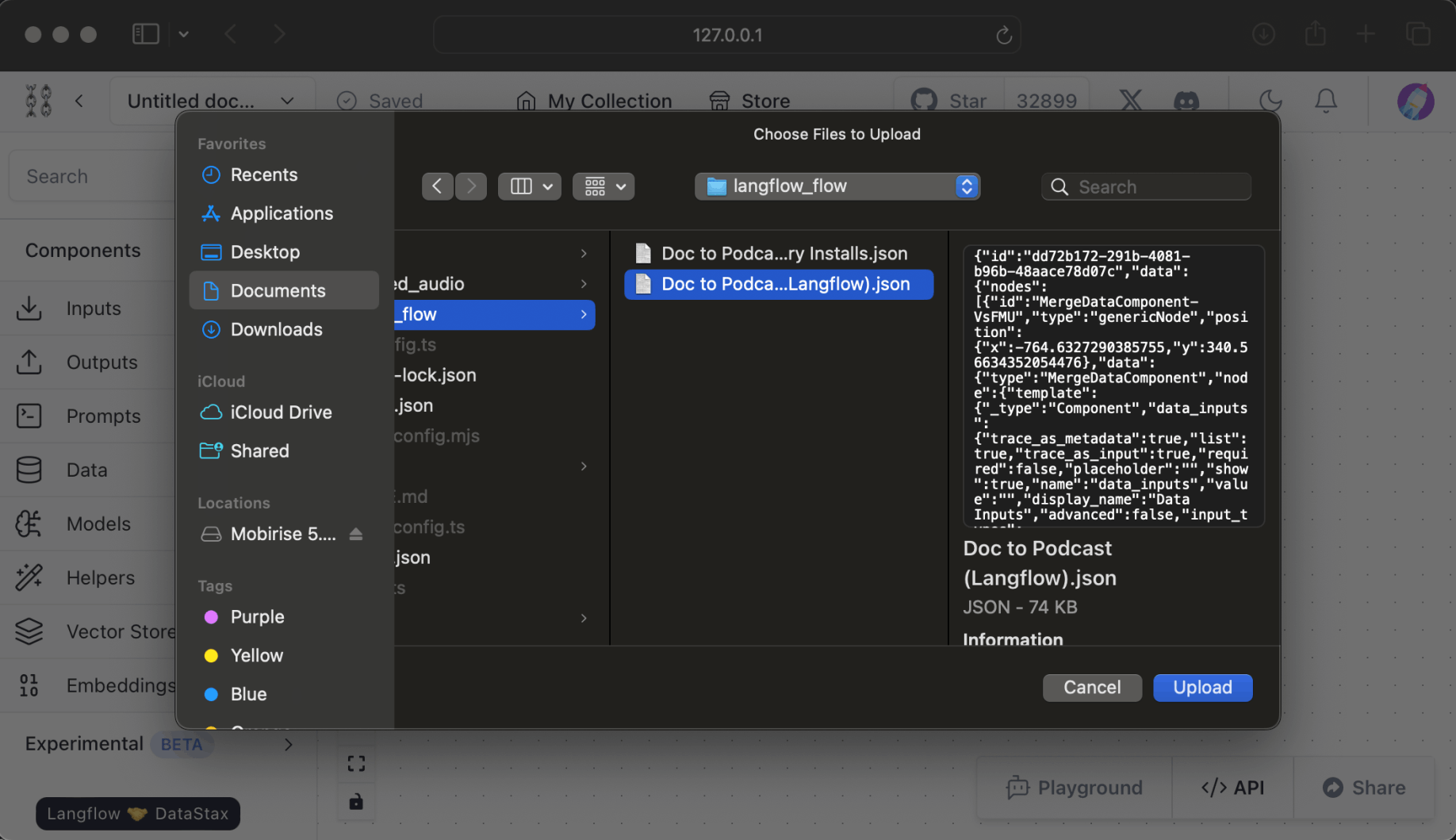
Task: Open the Store link
Action: point(749,101)
